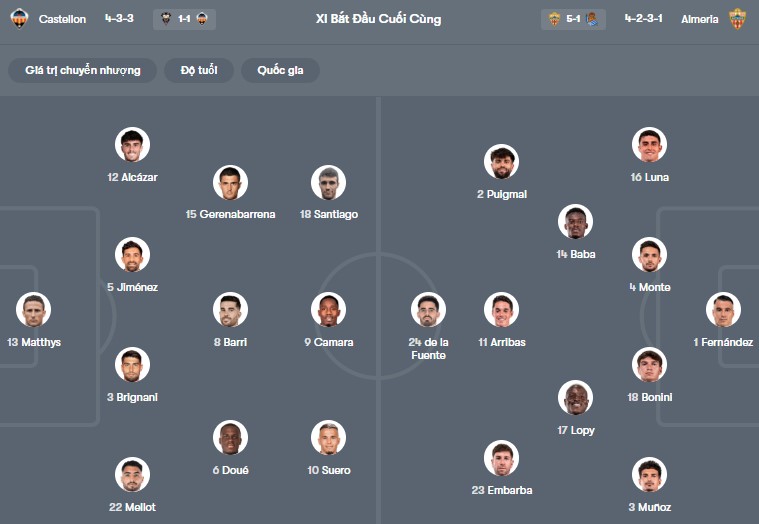Image resolution: width=759 pixels, height=524 pixels.
Task: Toggle the Quốc gia filter
Action: [280, 70]
